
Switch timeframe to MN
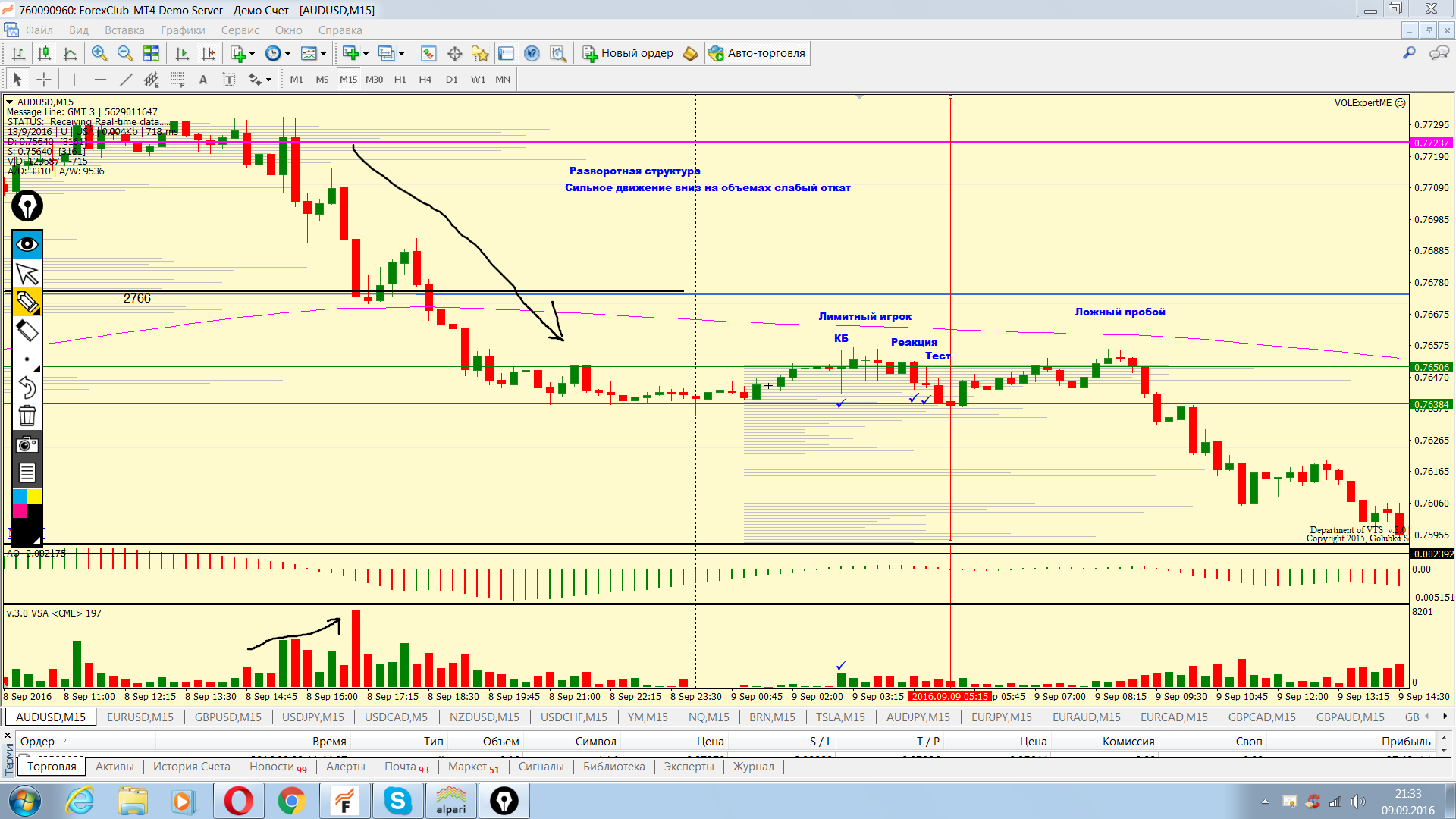click(503, 79)
